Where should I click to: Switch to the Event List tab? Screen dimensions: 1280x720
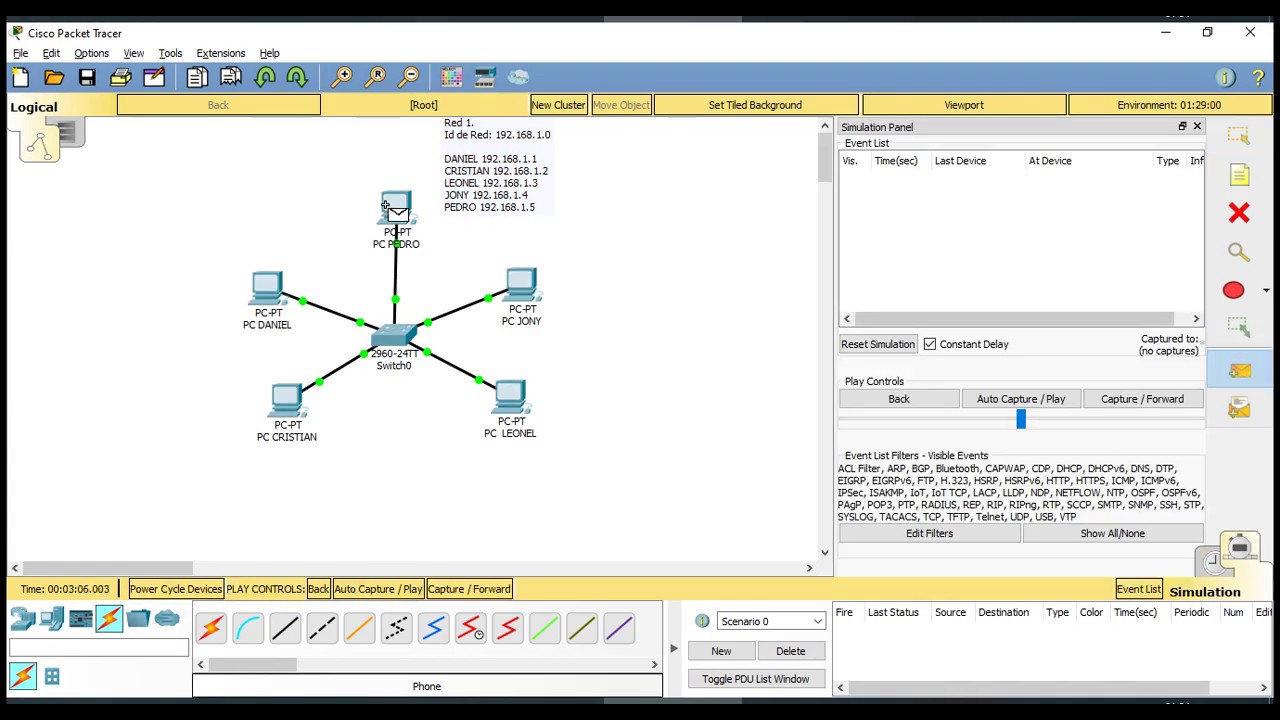1138,589
